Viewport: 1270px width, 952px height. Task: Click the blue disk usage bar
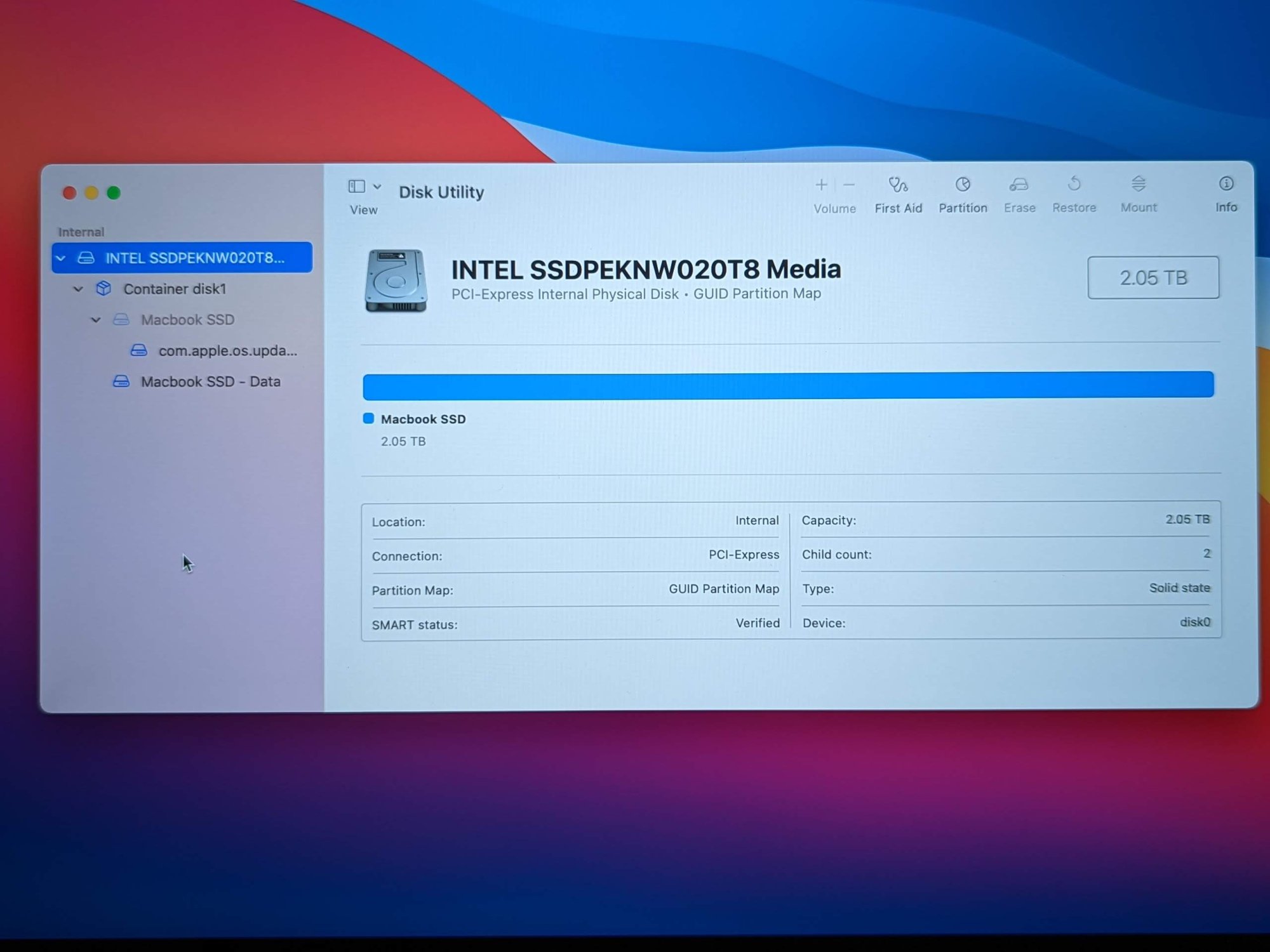[787, 385]
